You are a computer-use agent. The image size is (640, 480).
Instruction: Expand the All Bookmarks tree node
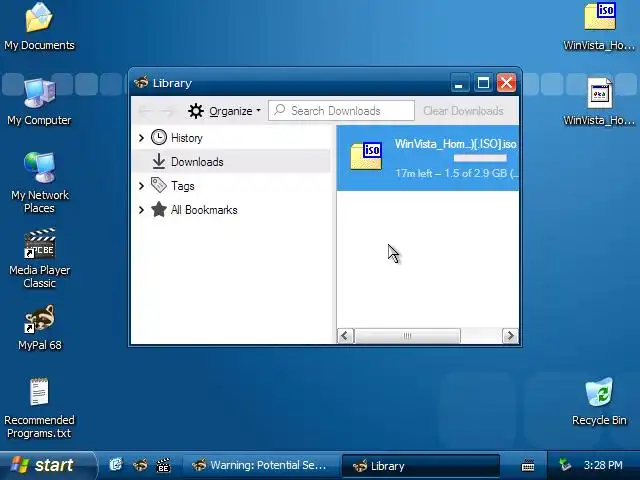coord(141,210)
